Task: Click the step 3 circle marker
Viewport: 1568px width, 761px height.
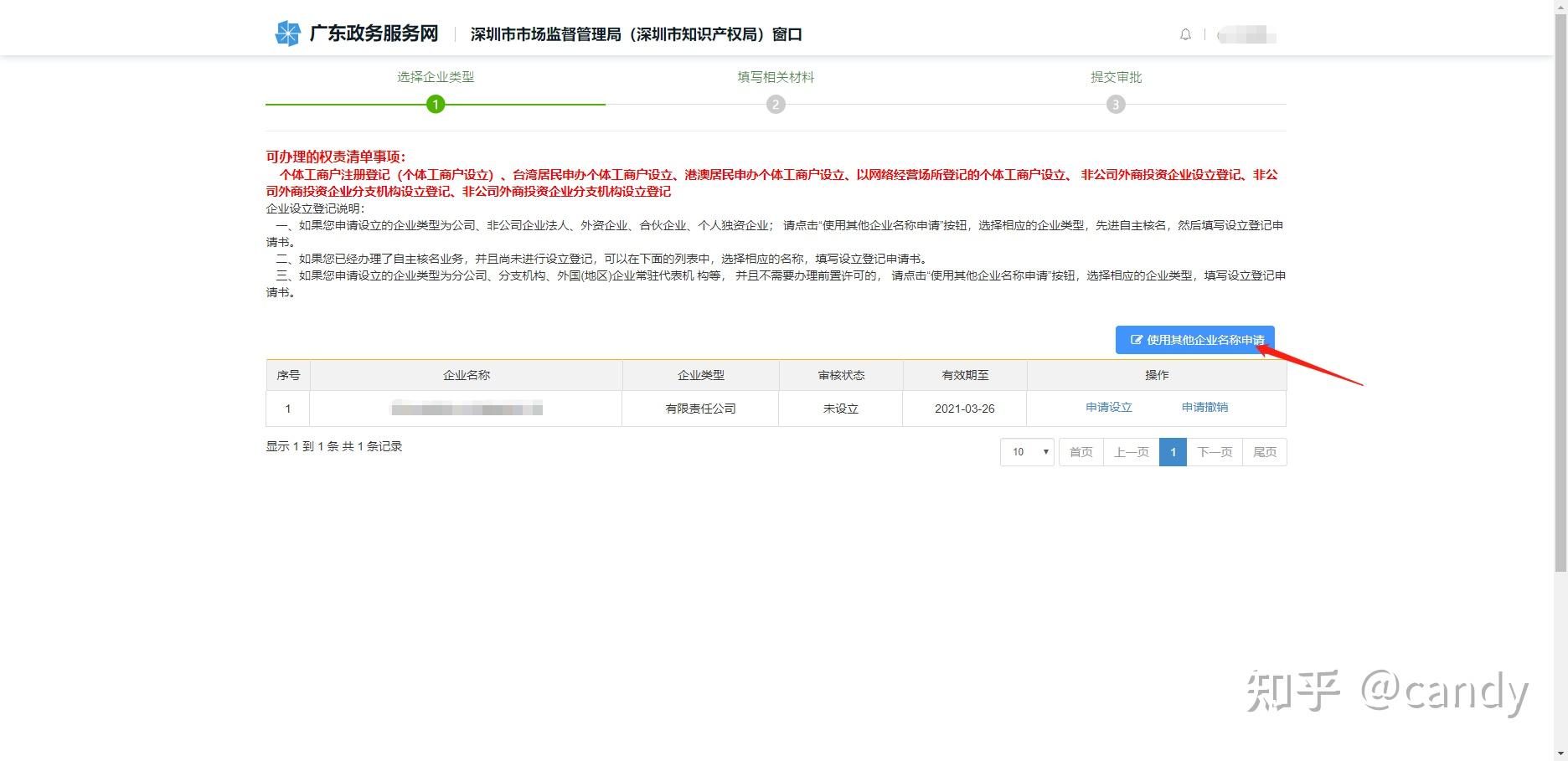Action: tap(1116, 105)
